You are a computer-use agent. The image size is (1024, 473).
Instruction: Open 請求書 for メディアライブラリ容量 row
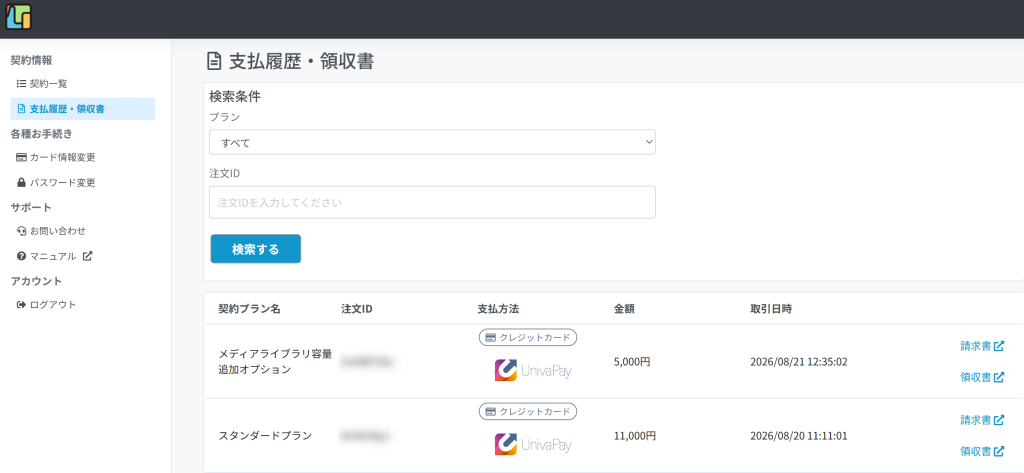(x=982, y=346)
